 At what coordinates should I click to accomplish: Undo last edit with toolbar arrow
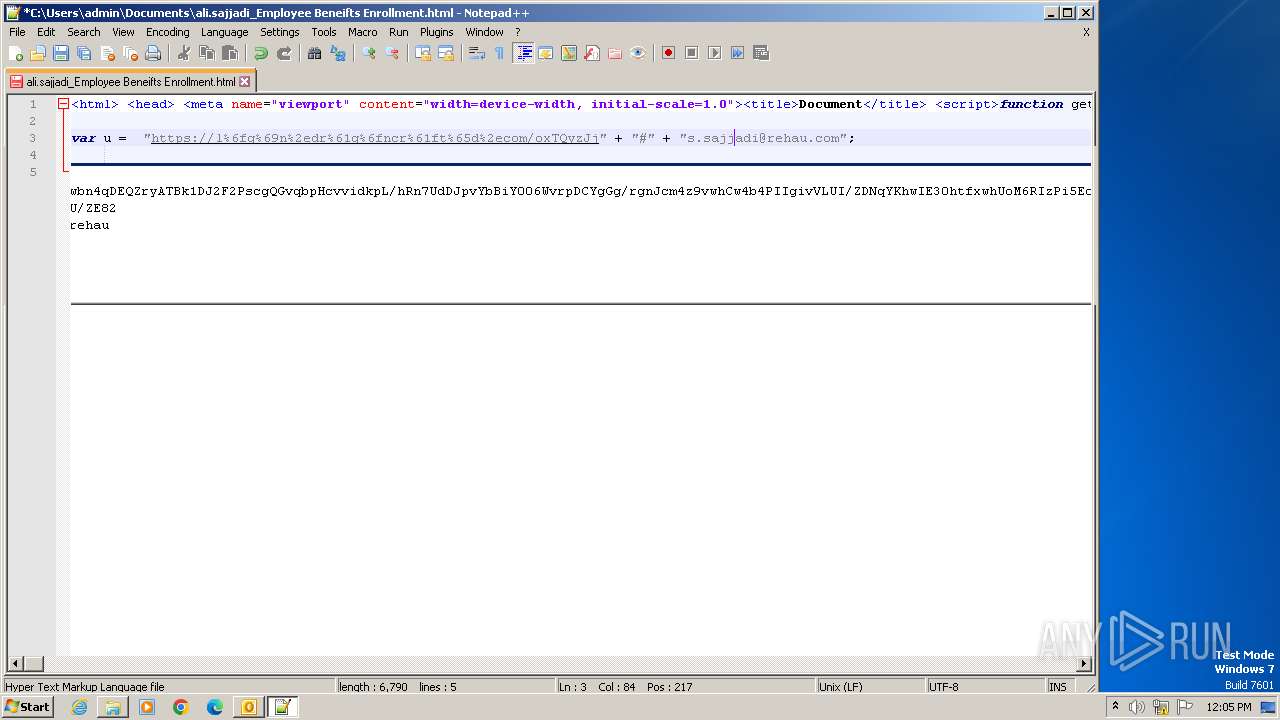point(261,53)
